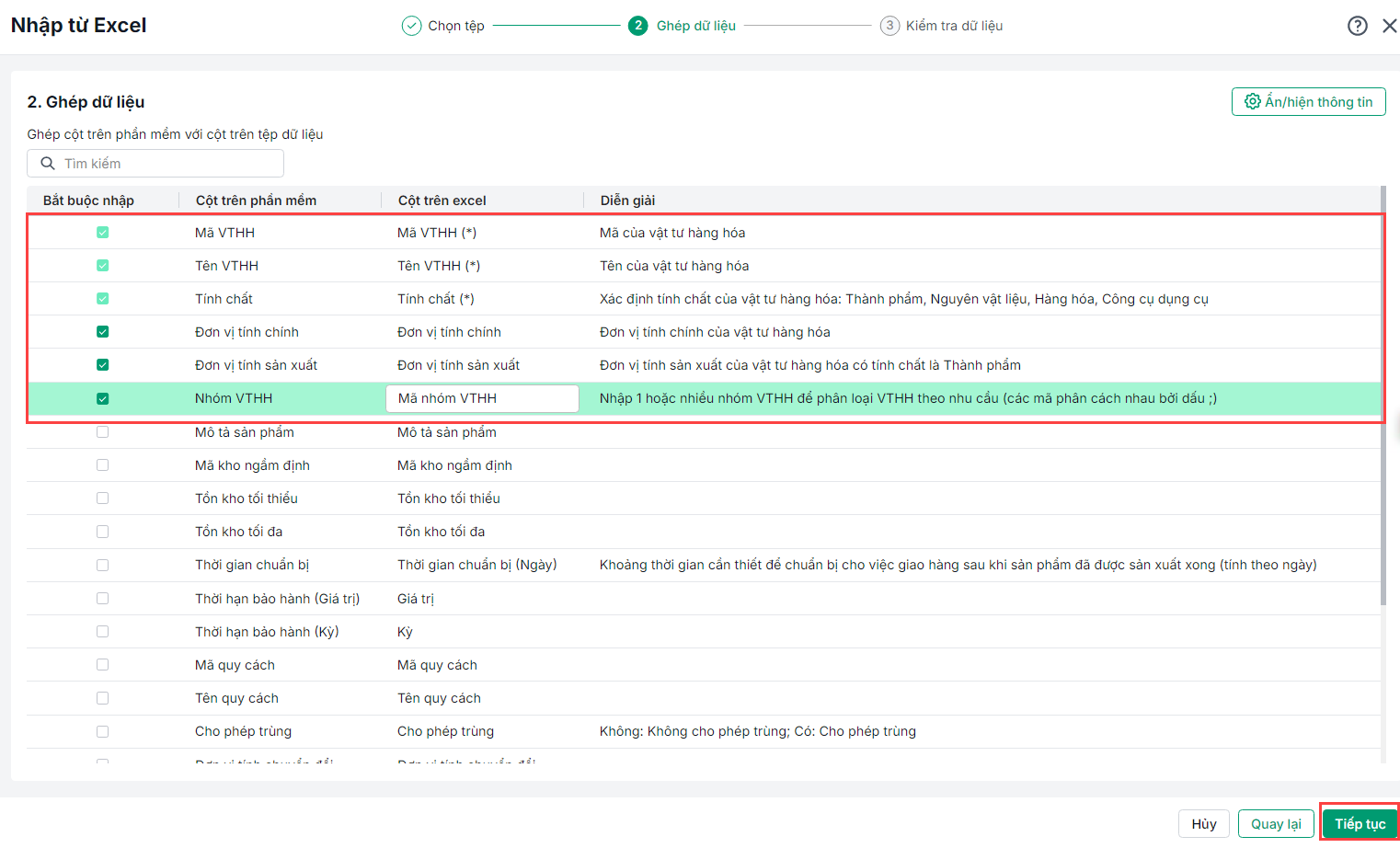
Task: Focus the Tìm kiếm search field
Action: (166, 164)
